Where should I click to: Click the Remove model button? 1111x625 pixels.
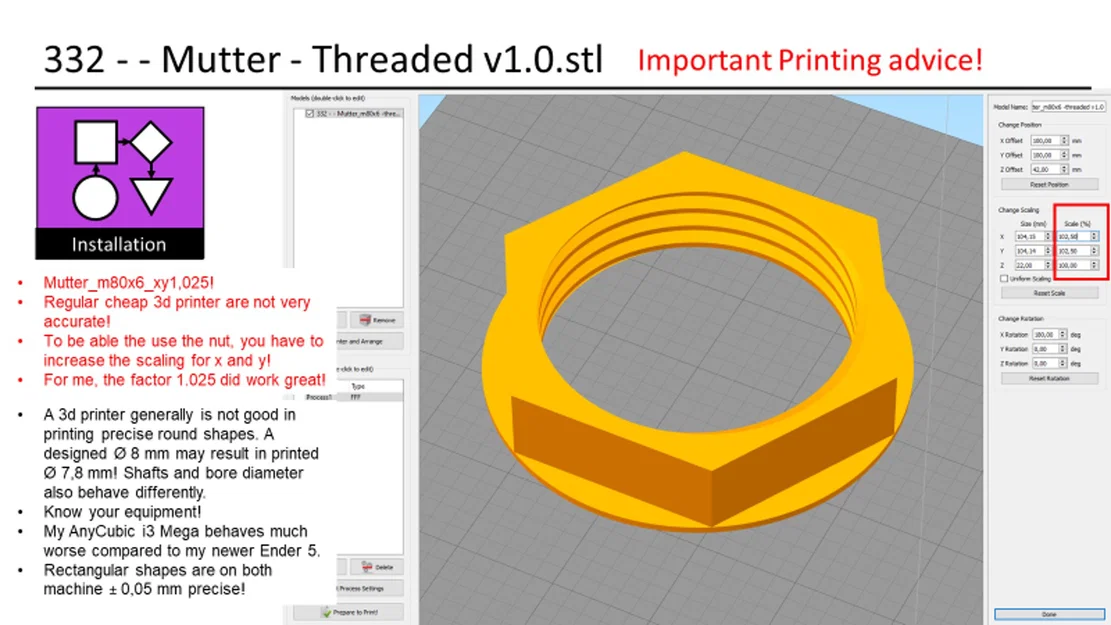tap(377, 320)
